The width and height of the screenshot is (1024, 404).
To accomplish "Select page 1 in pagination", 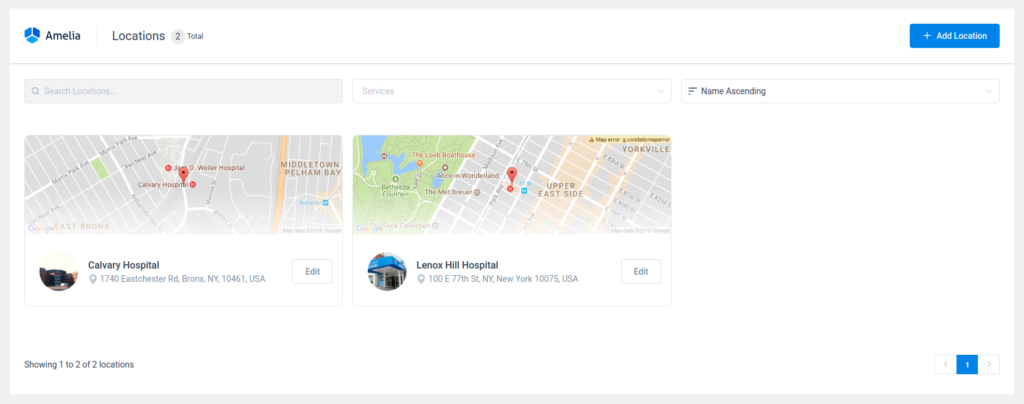I will tap(967, 364).
